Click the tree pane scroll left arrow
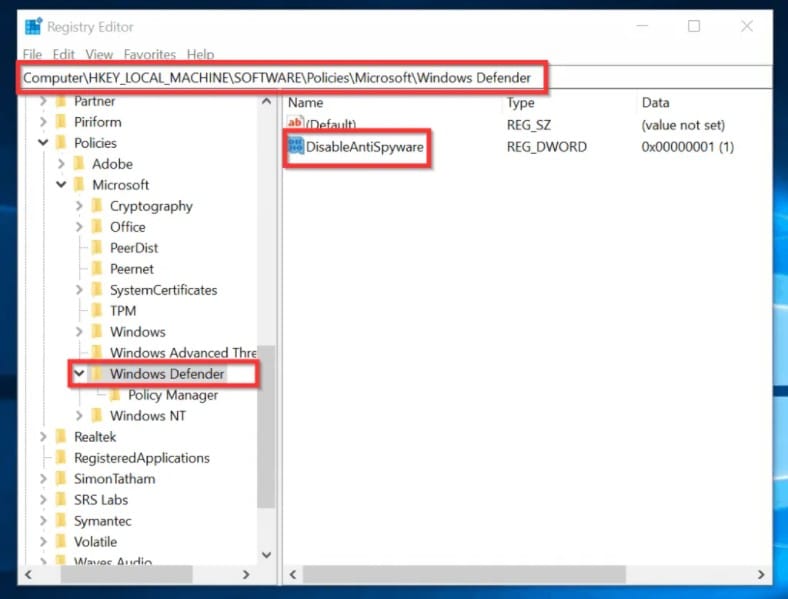The image size is (788, 599). (x=28, y=574)
